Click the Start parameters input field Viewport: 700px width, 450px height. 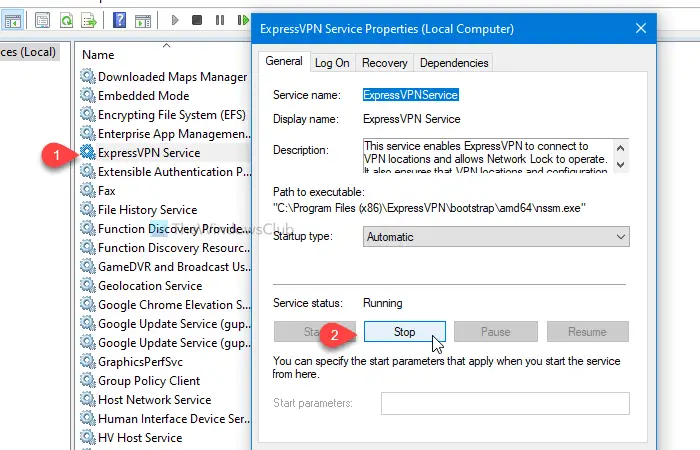click(x=505, y=404)
